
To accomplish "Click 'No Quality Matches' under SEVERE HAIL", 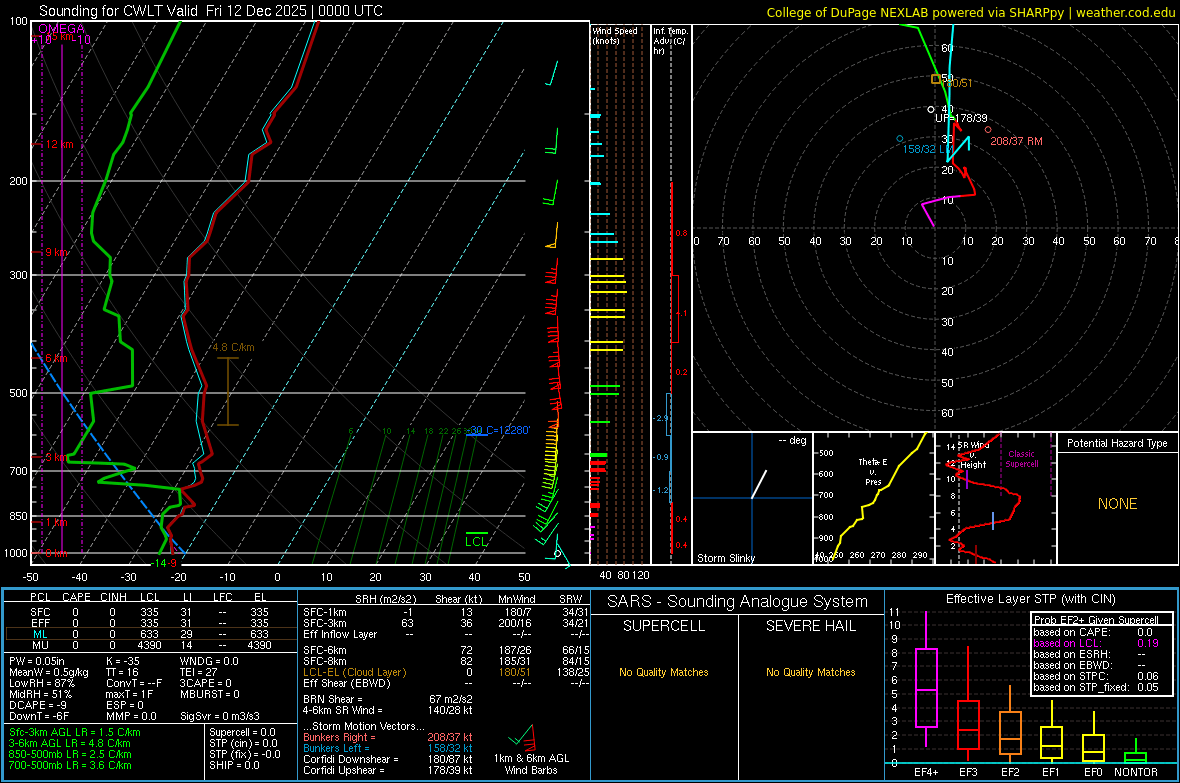I will tap(810, 672).
